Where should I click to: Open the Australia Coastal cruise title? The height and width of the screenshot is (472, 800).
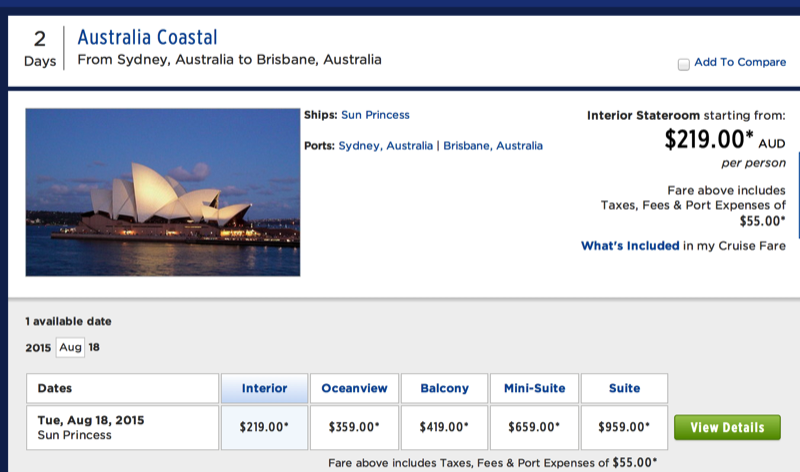(x=147, y=39)
